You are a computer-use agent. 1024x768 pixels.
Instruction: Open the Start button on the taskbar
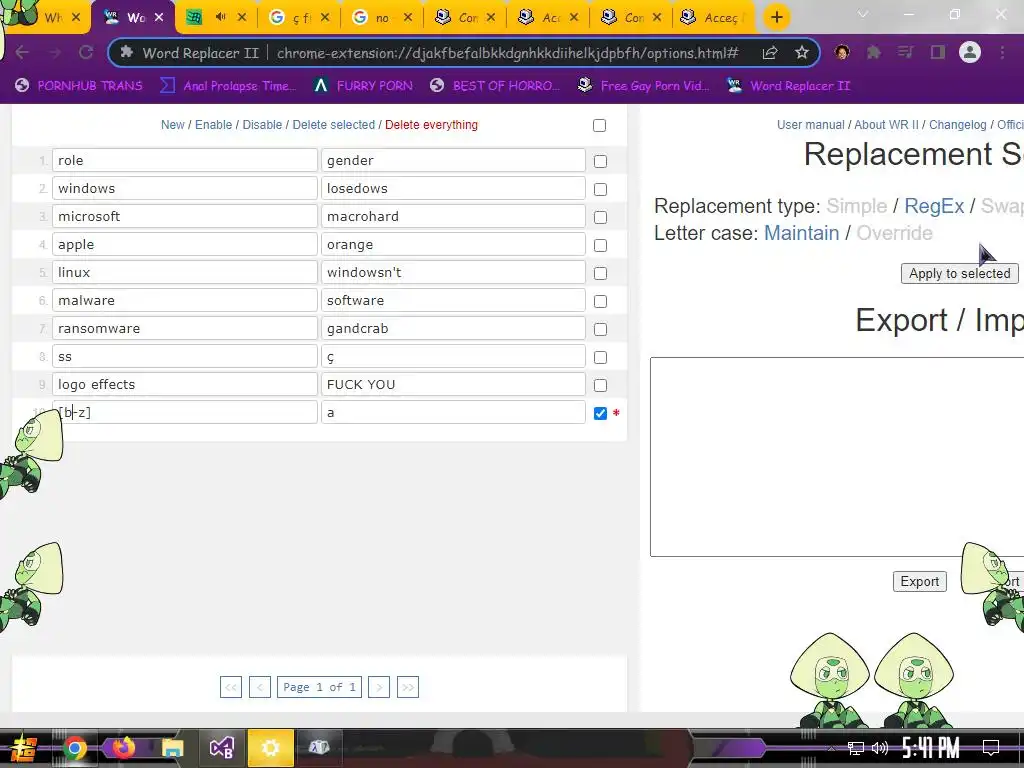(23, 749)
